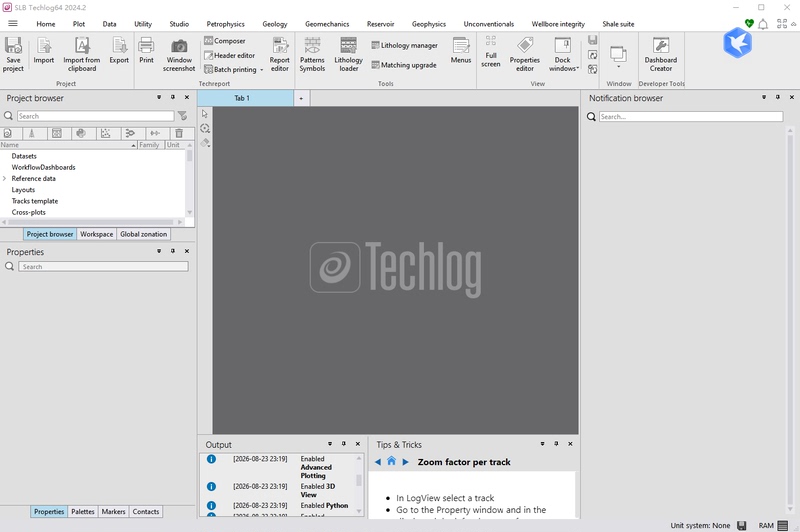
Task: Choose Import from clipboard
Action: [82, 54]
